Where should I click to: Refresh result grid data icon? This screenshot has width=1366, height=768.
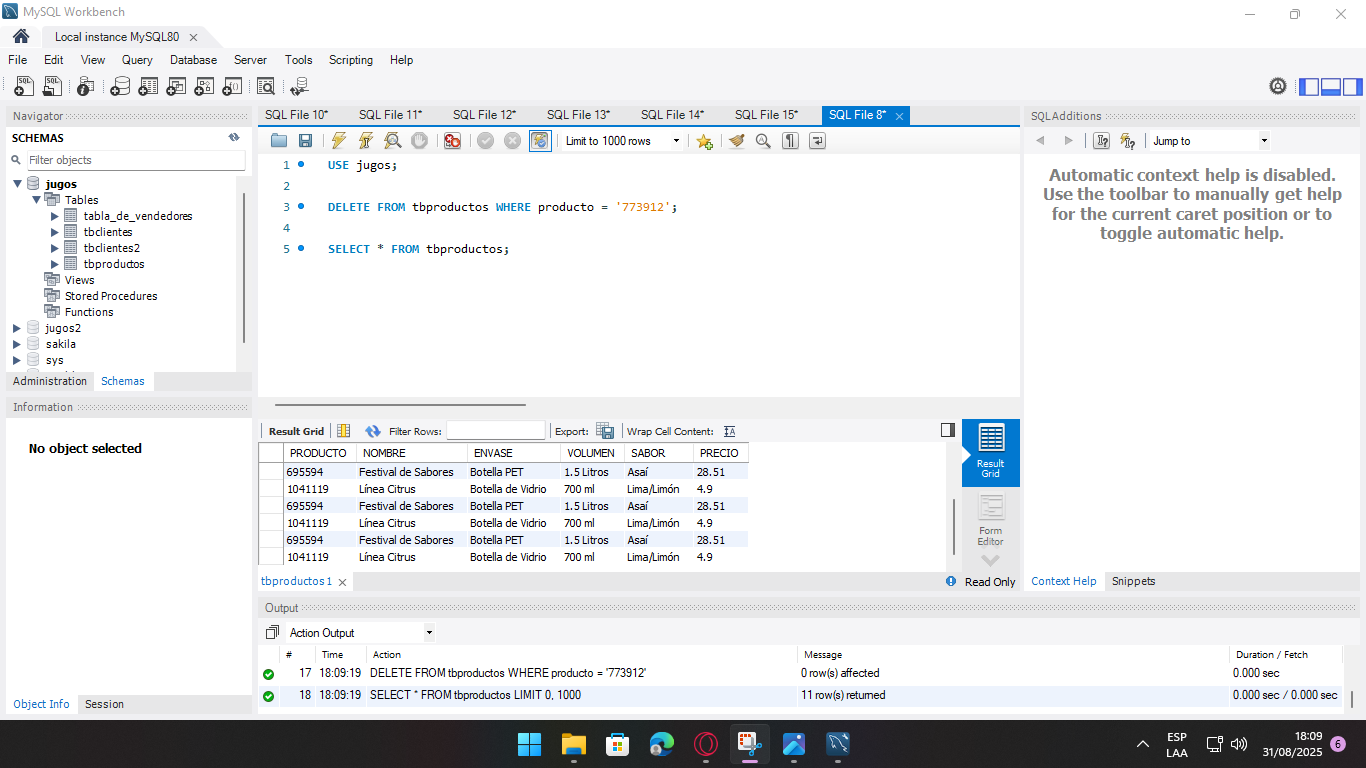[x=373, y=431]
